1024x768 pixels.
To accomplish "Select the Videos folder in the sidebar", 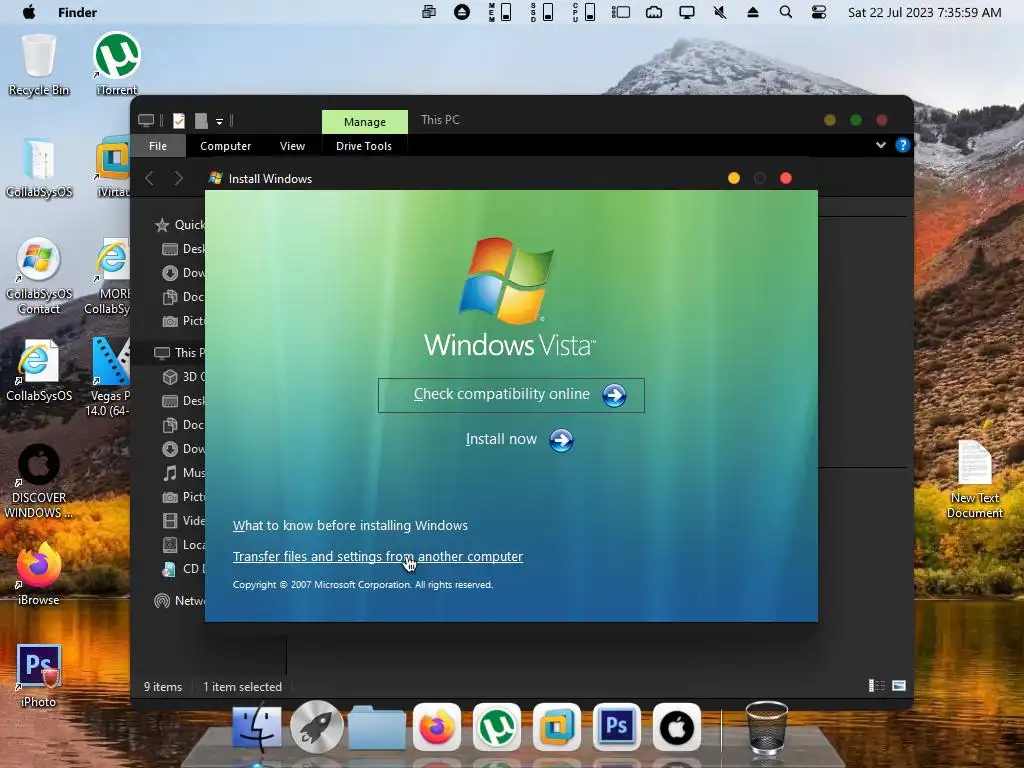I will coord(184,520).
